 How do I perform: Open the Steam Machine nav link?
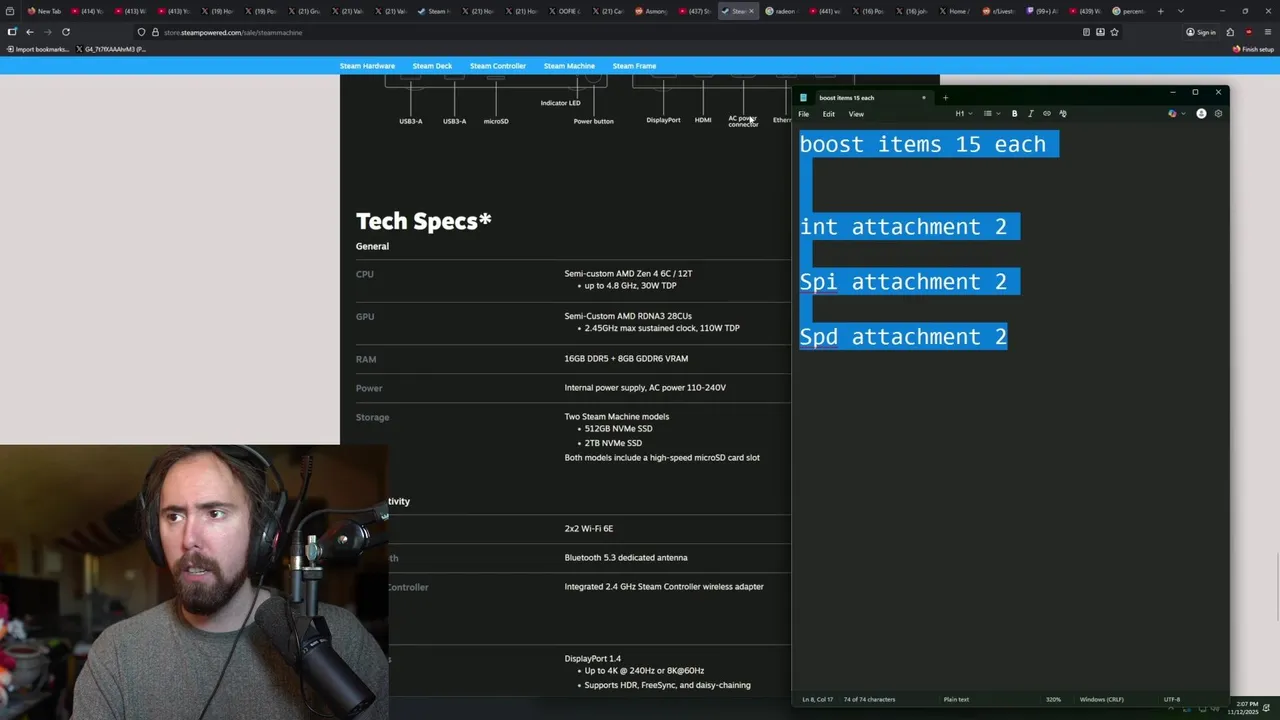point(569,66)
